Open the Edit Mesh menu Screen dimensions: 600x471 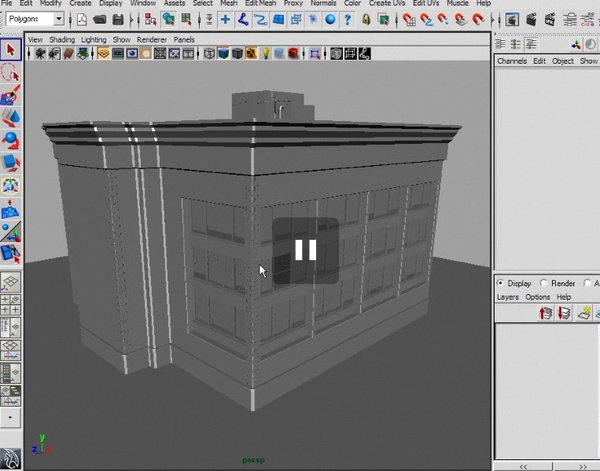(261, 4)
